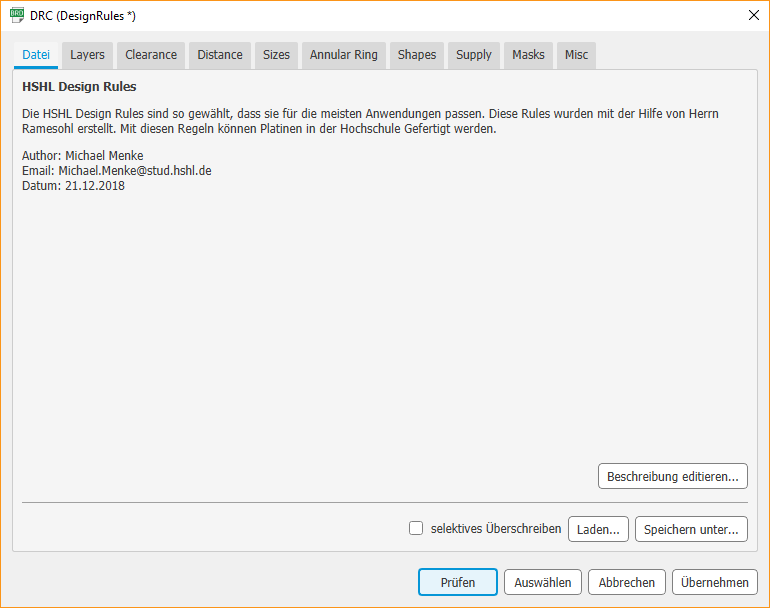Cancel with the Abbrechen button
The height and width of the screenshot is (608, 770).
pos(627,582)
